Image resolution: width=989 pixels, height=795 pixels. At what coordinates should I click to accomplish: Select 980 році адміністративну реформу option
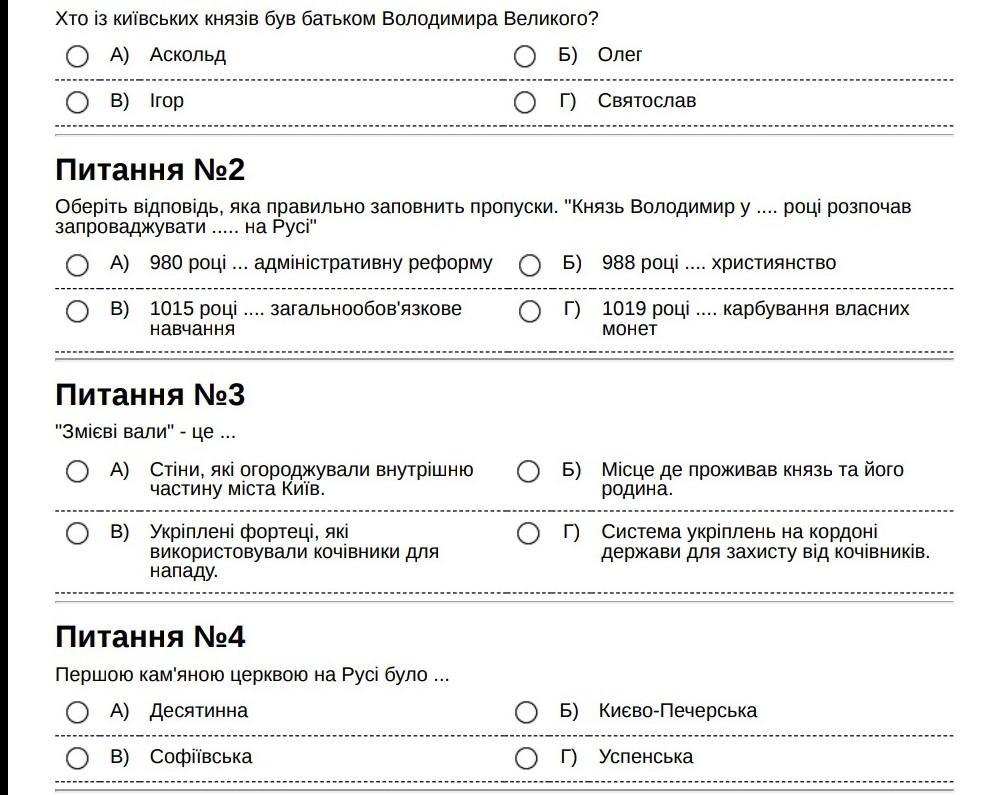78,265
